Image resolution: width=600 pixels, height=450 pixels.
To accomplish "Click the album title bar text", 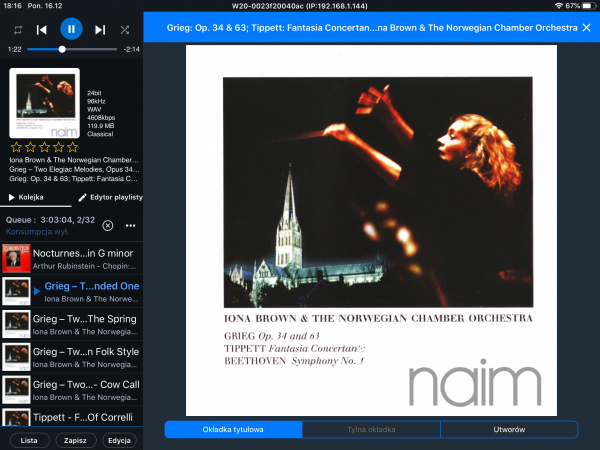I will pyautogui.click(x=372, y=28).
